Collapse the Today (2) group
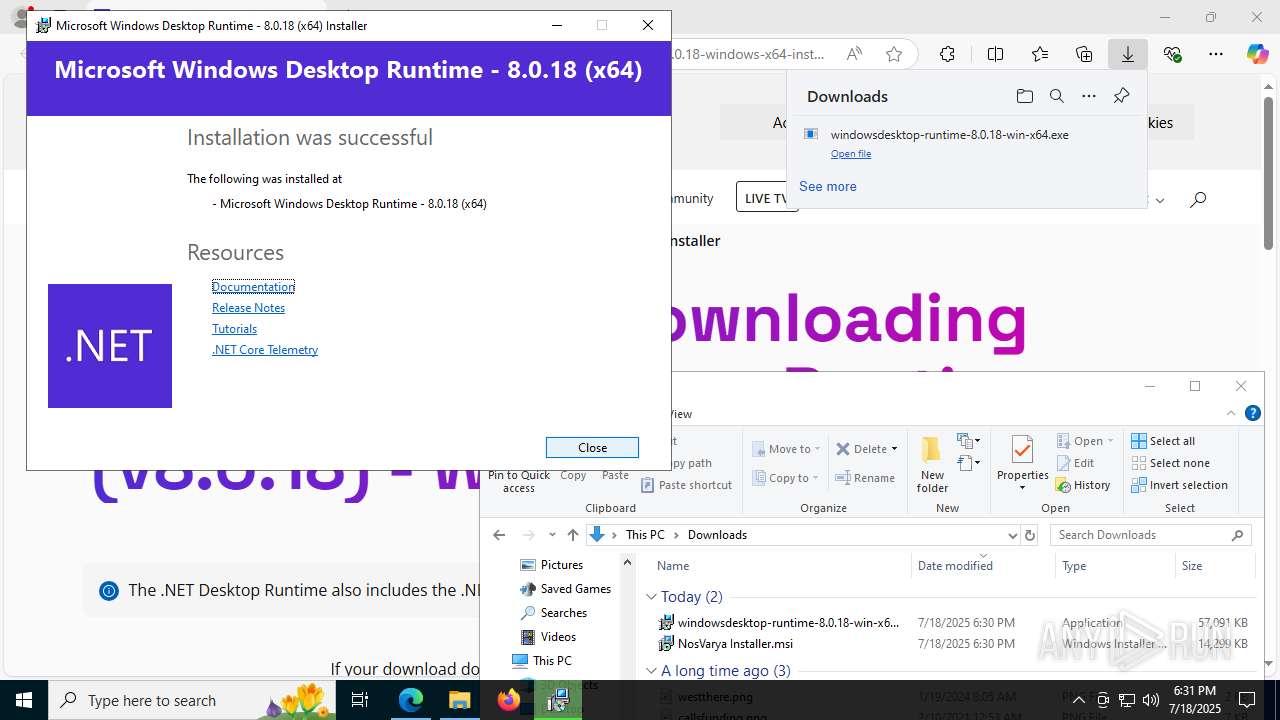Image resolution: width=1280 pixels, height=720 pixels. tap(652, 597)
